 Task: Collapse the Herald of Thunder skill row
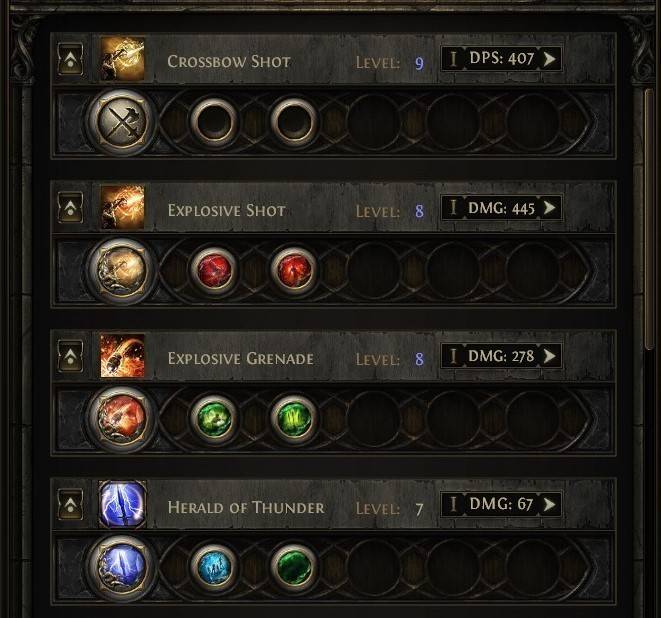pyautogui.click(x=71, y=506)
